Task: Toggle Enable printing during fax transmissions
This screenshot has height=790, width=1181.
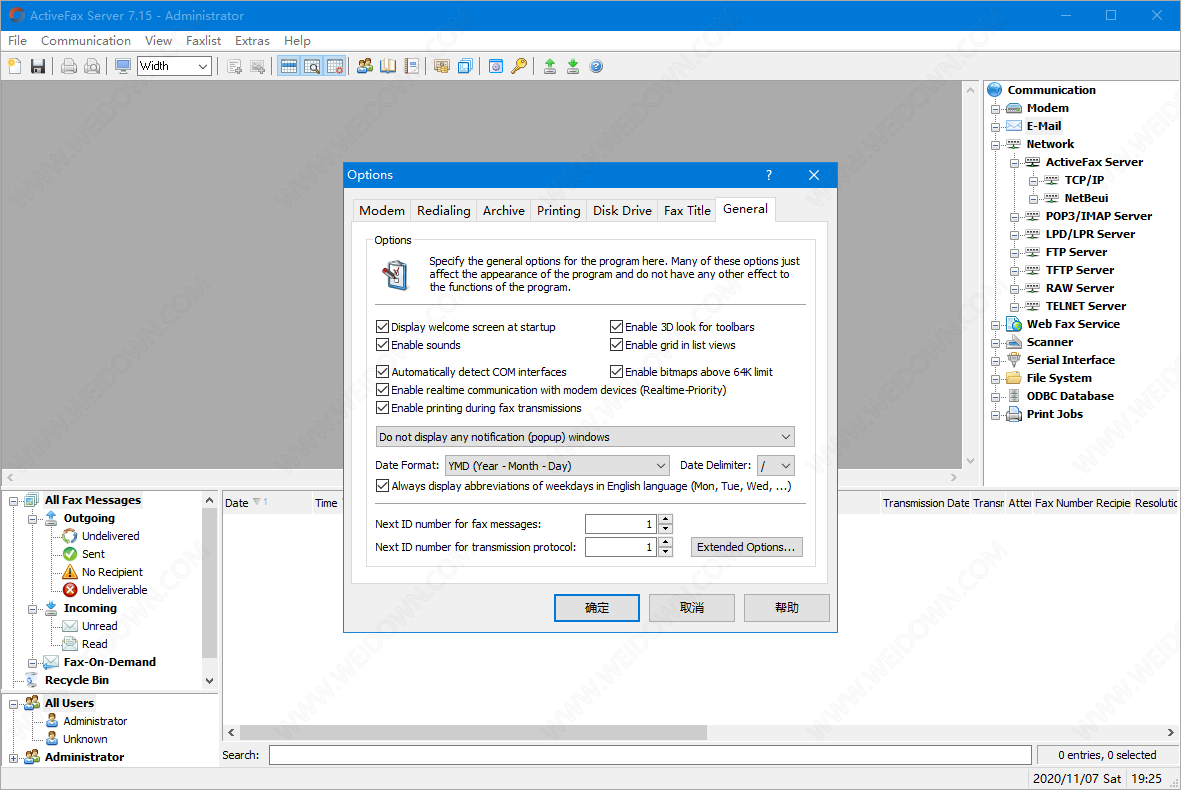Action: 382,408
